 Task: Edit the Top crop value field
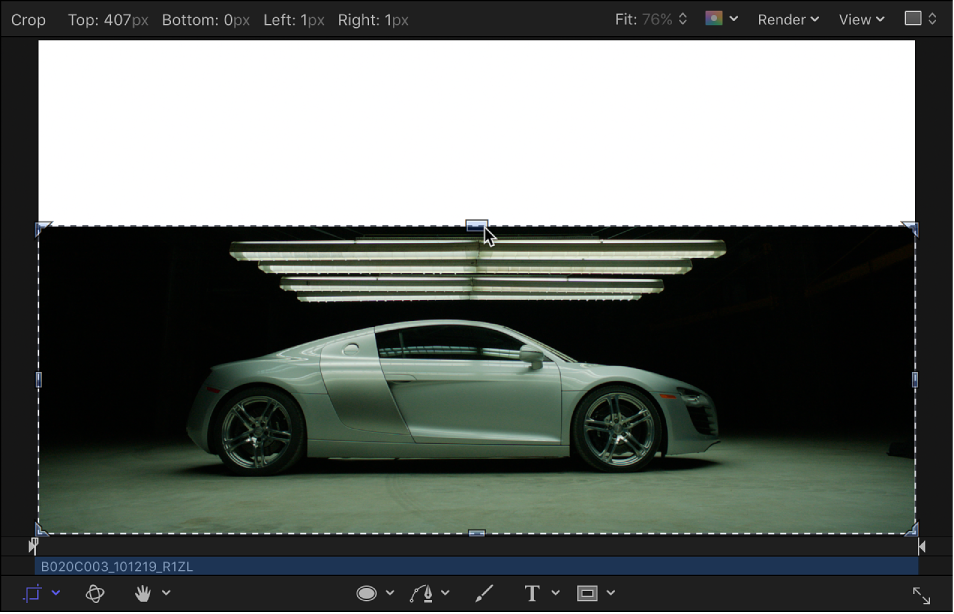click(x=124, y=19)
